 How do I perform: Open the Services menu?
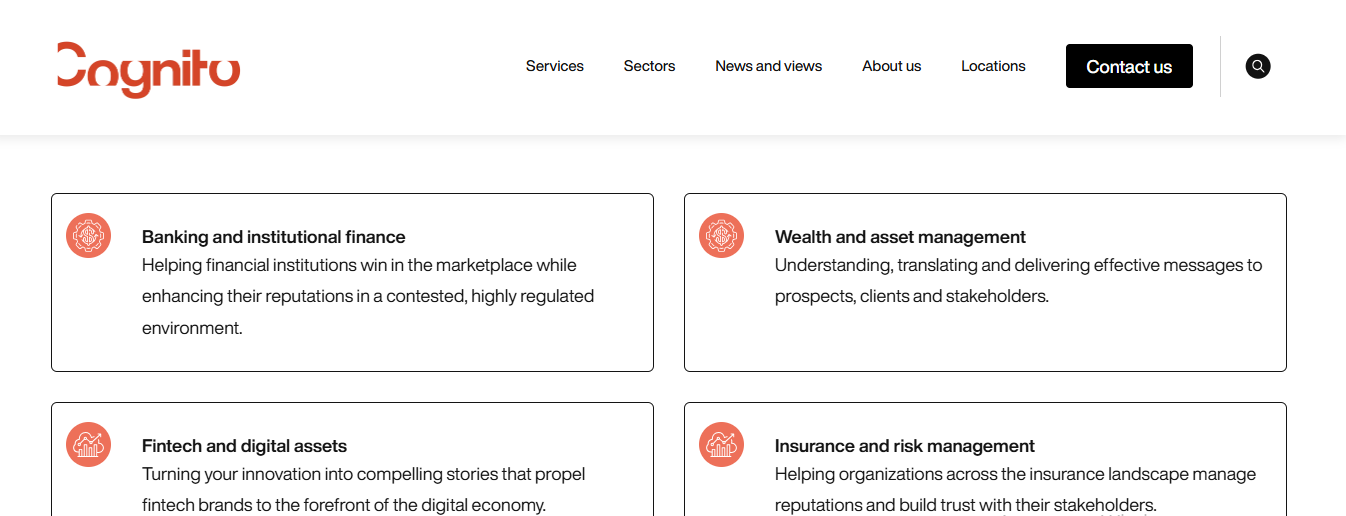tap(555, 66)
